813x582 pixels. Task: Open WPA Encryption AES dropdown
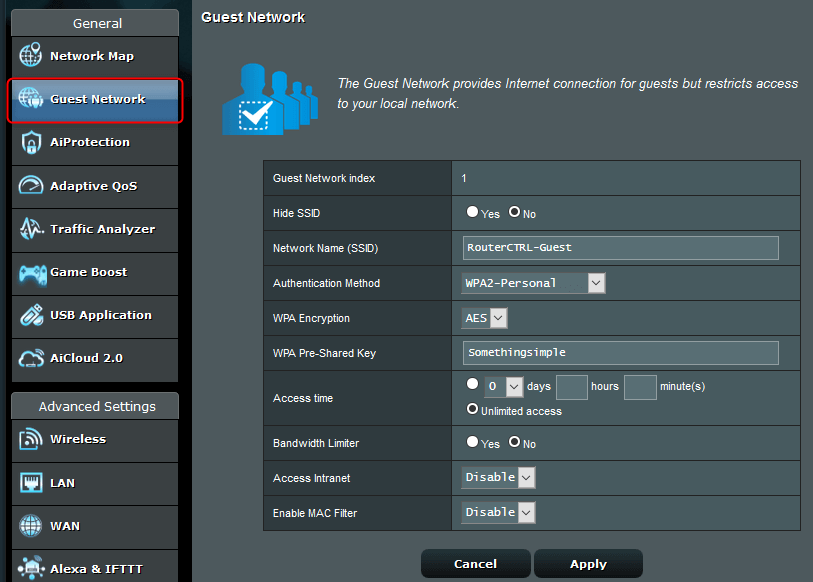(484, 318)
